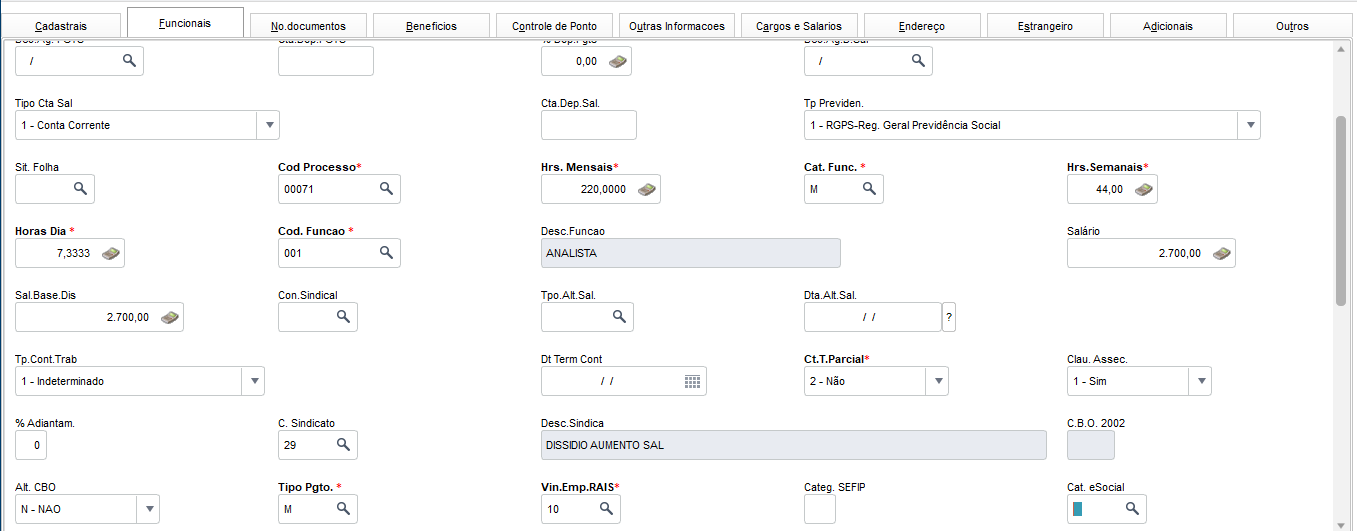The image size is (1358, 531).
Task: Expand Alt. CBO dropdown
Action: pyautogui.click(x=148, y=509)
